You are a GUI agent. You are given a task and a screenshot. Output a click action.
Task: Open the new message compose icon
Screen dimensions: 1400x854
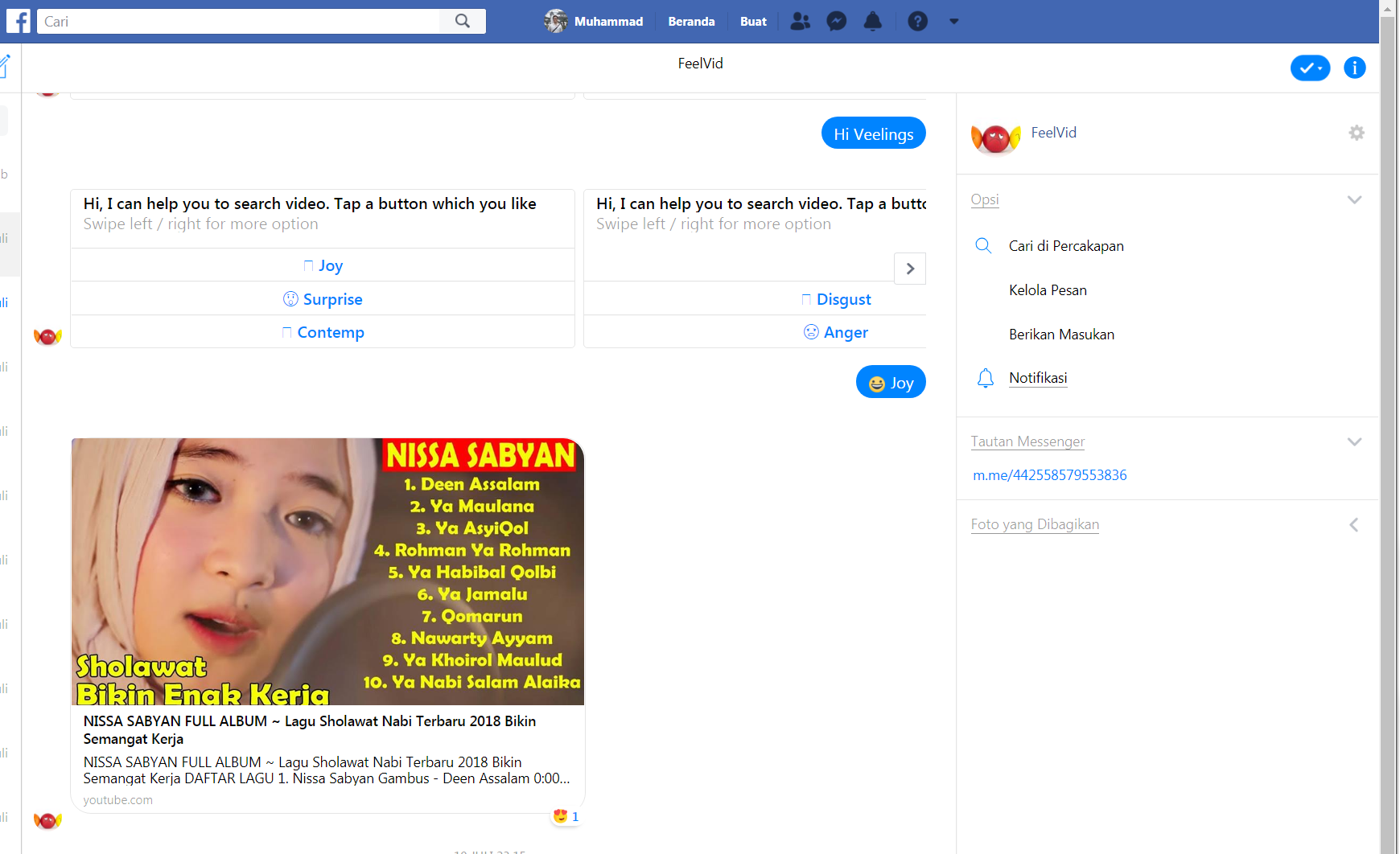click(x=6, y=65)
